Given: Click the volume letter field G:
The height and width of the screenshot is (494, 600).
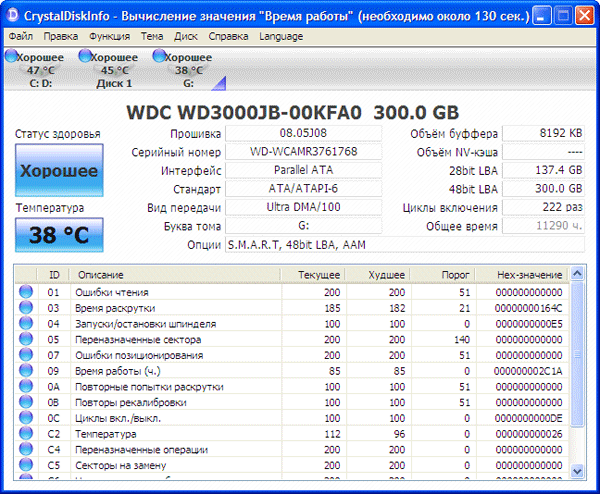Looking at the screenshot, I should (x=303, y=225).
